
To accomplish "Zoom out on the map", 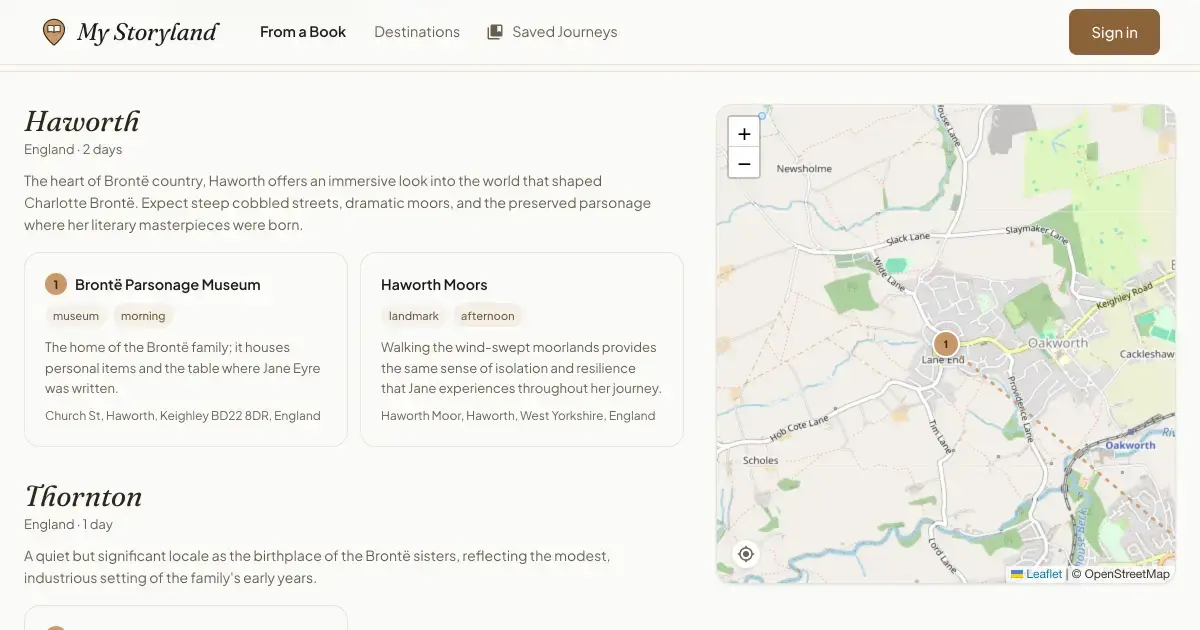I will [x=744, y=163].
